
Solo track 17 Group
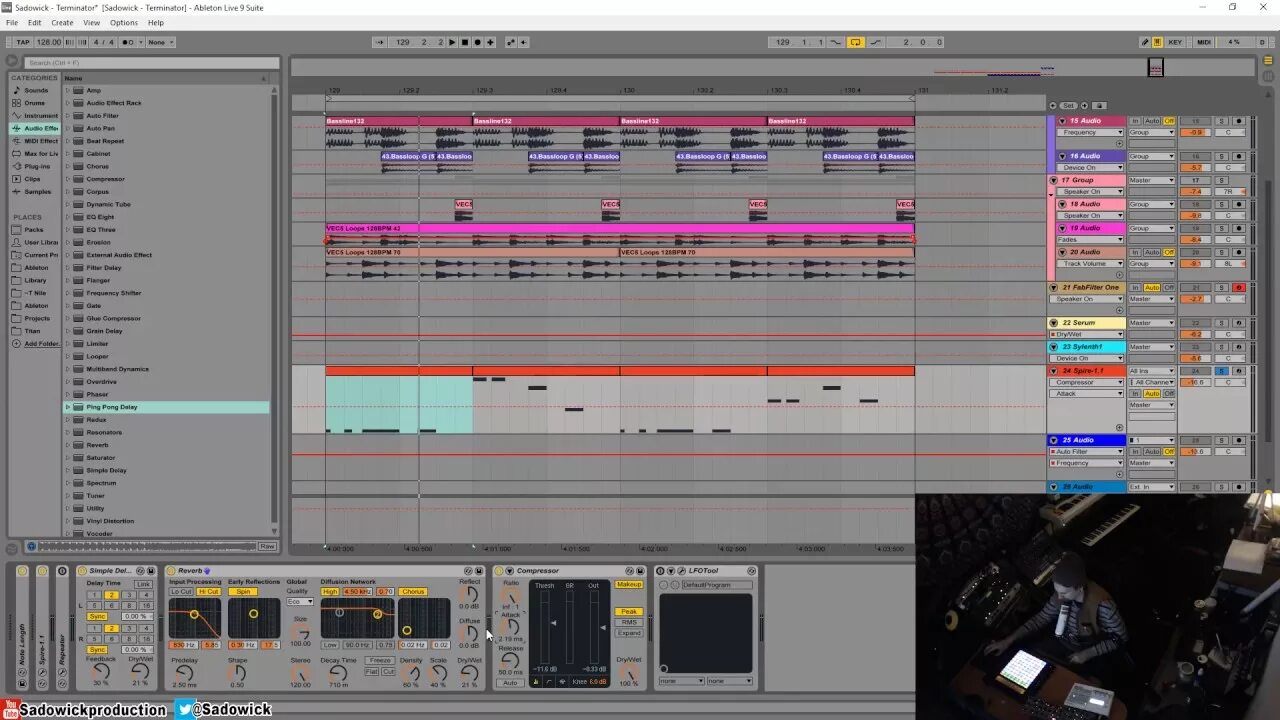[x=1221, y=180]
